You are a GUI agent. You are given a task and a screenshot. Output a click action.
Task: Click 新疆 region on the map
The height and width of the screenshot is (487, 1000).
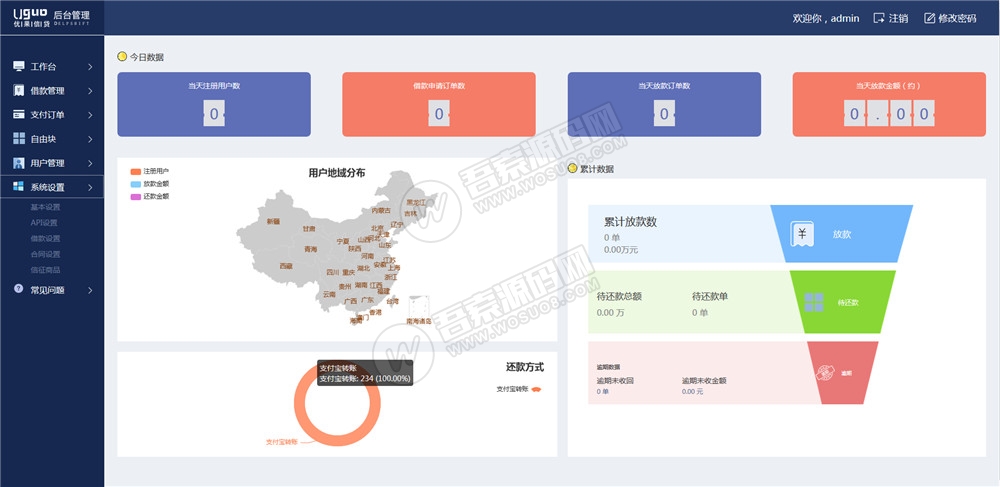[x=274, y=221]
